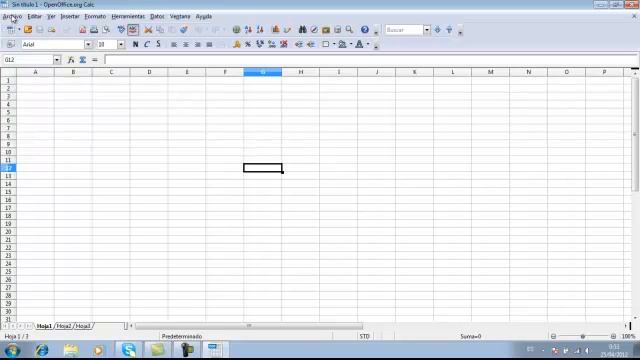Click inside the Buscar search field
The width and height of the screenshot is (640, 360).
(x=404, y=30)
